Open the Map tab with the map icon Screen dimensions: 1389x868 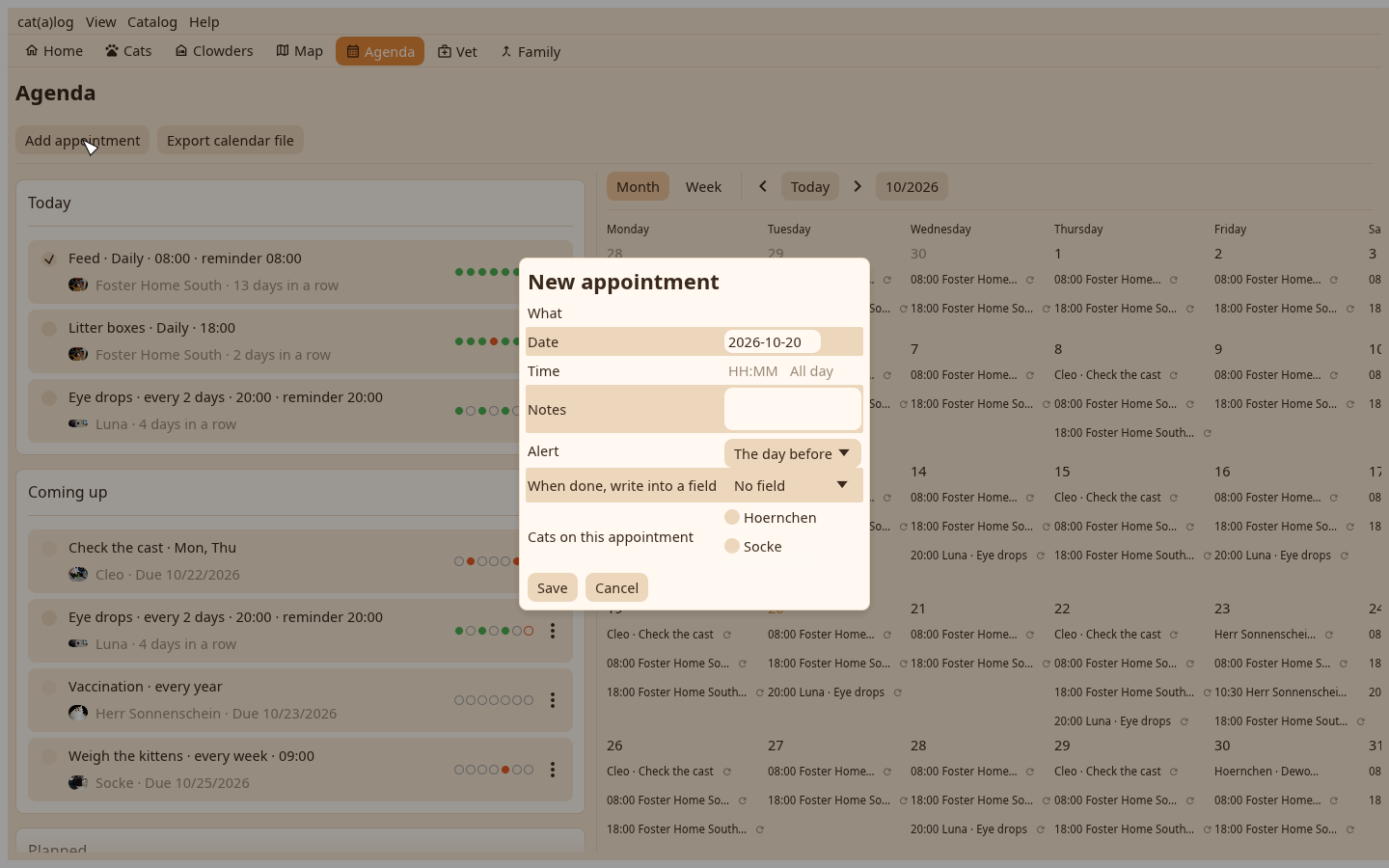click(299, 51)
